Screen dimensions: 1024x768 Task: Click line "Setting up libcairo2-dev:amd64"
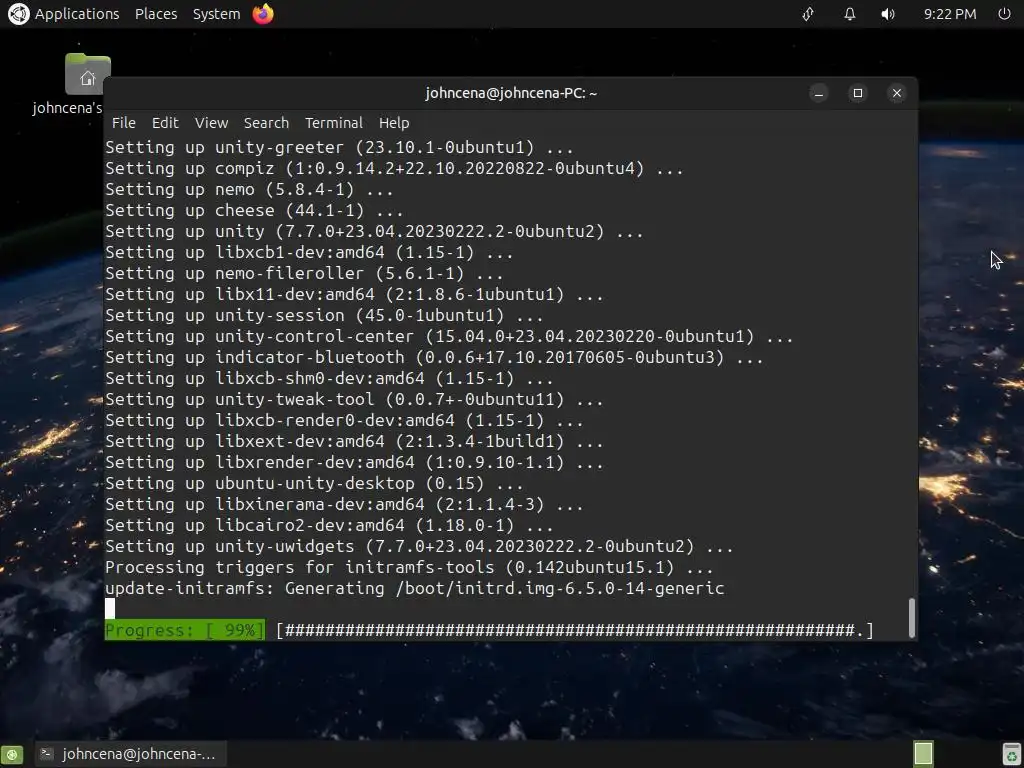pos(330,525)
